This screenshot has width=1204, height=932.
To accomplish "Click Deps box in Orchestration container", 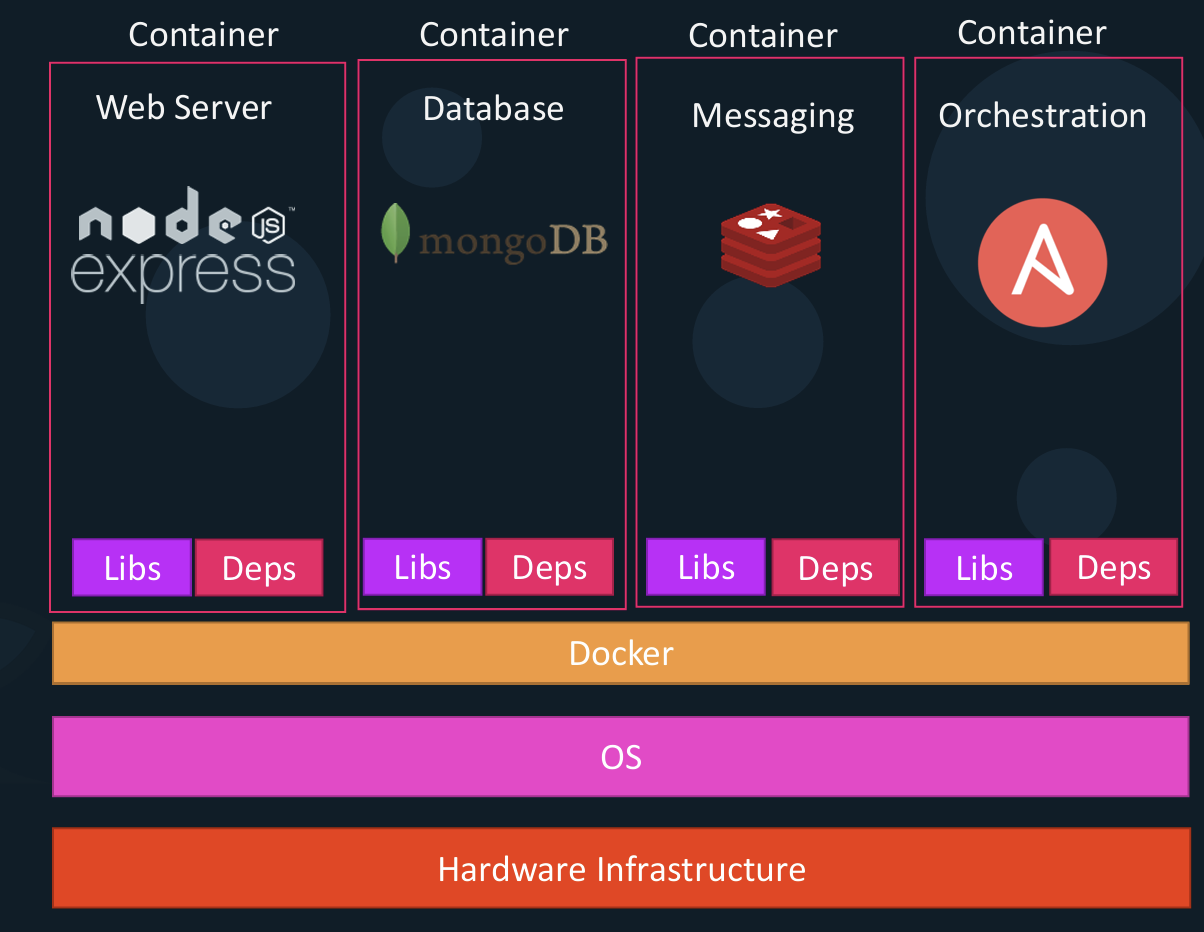I will pyautogui.click(x=1113, y=568).
